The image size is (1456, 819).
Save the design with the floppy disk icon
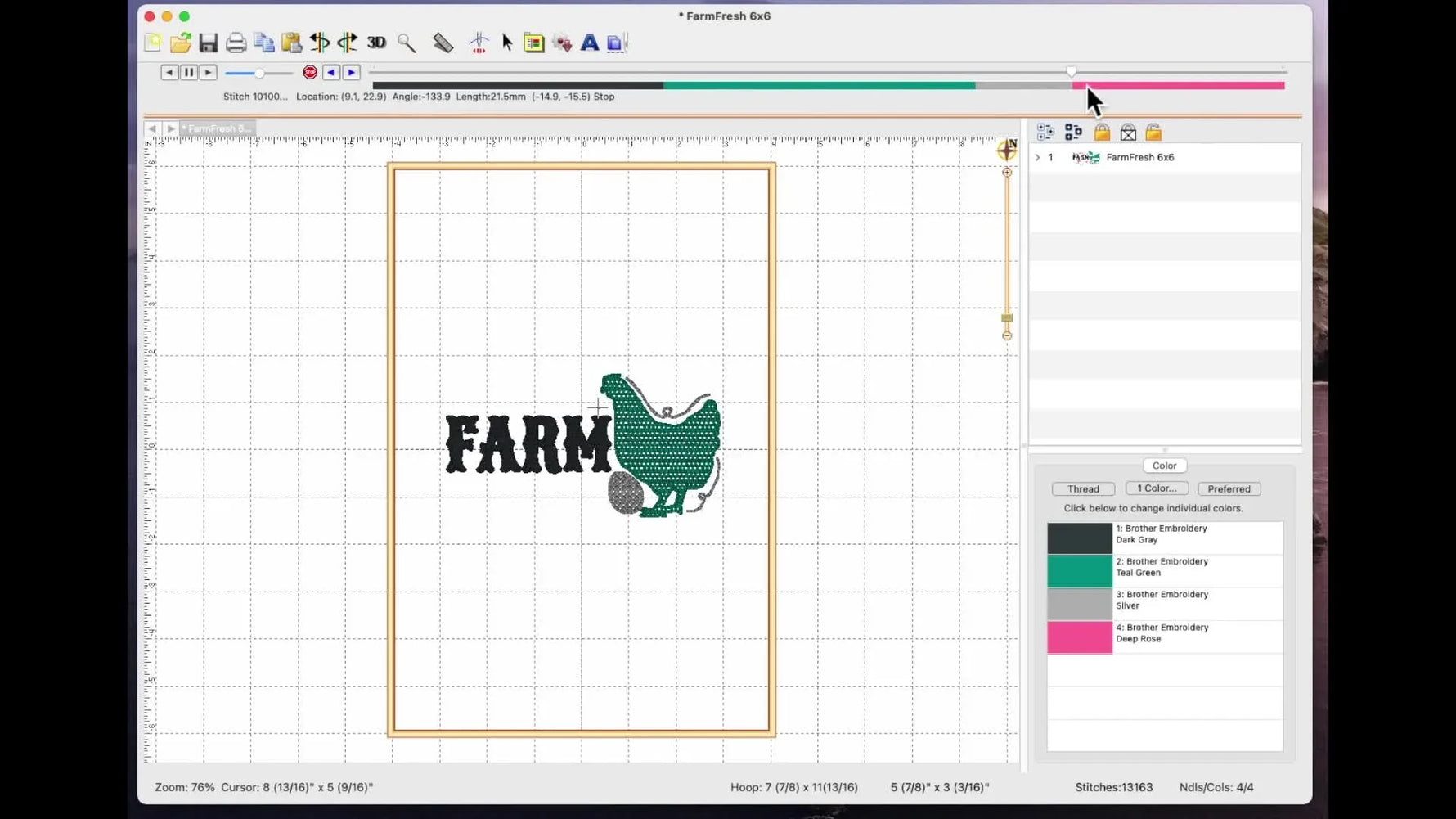[209, 43]
